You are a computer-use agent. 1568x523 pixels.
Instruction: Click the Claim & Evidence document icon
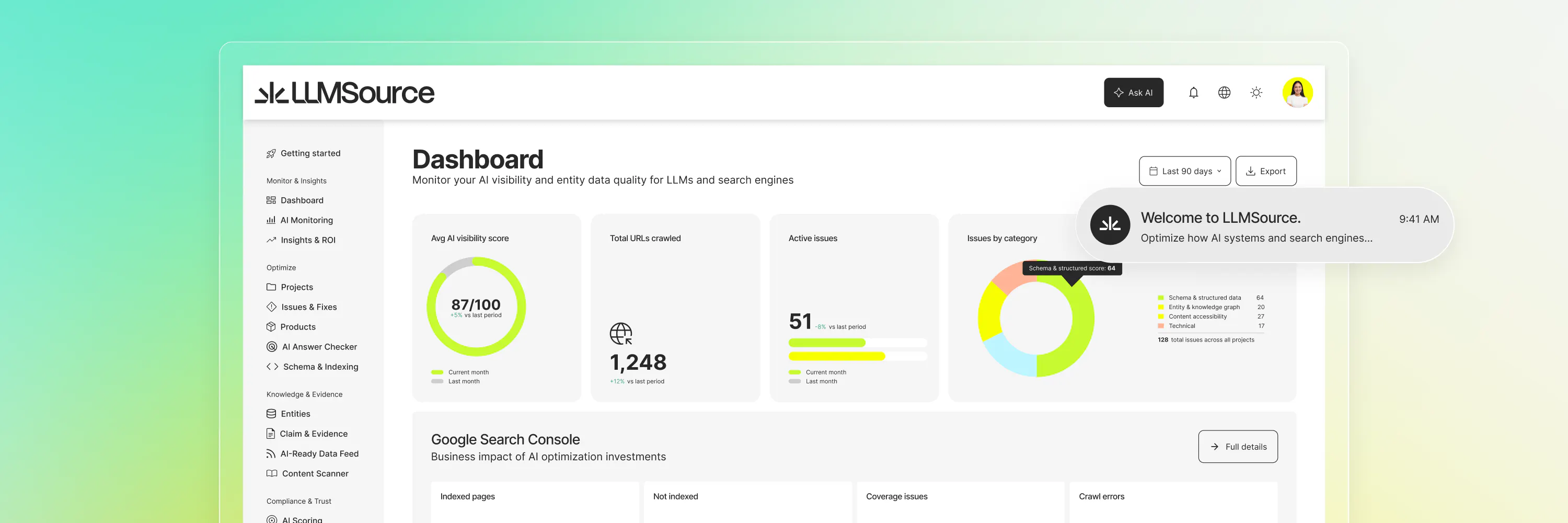pyautogui.click(x=270, y=434)
